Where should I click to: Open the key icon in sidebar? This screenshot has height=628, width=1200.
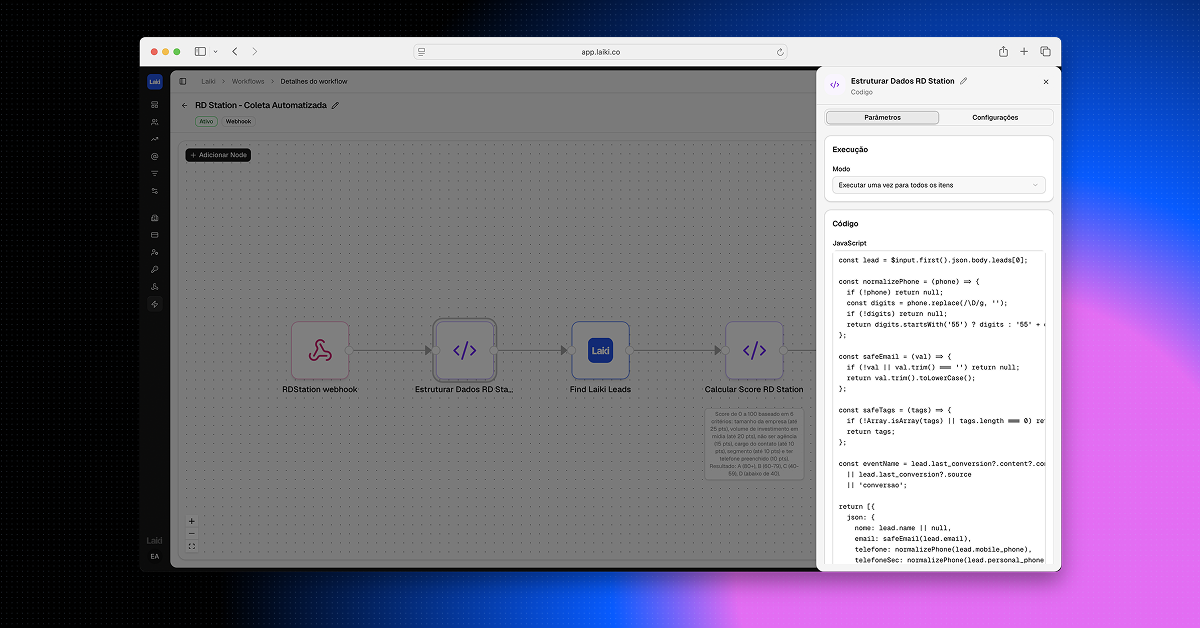pyautogui.click(x=155, y=269)
